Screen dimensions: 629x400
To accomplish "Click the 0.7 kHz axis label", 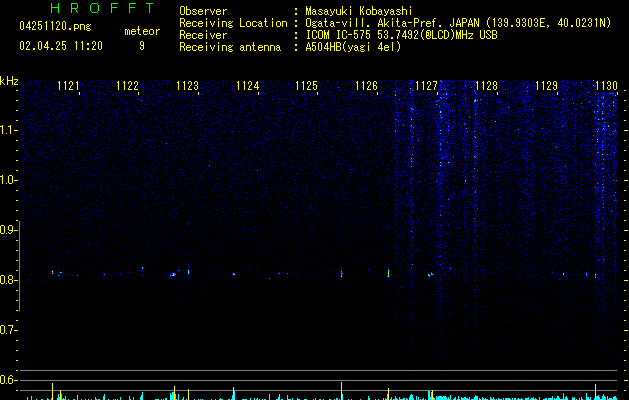I will pyautogui.click(x=8, y=330).
